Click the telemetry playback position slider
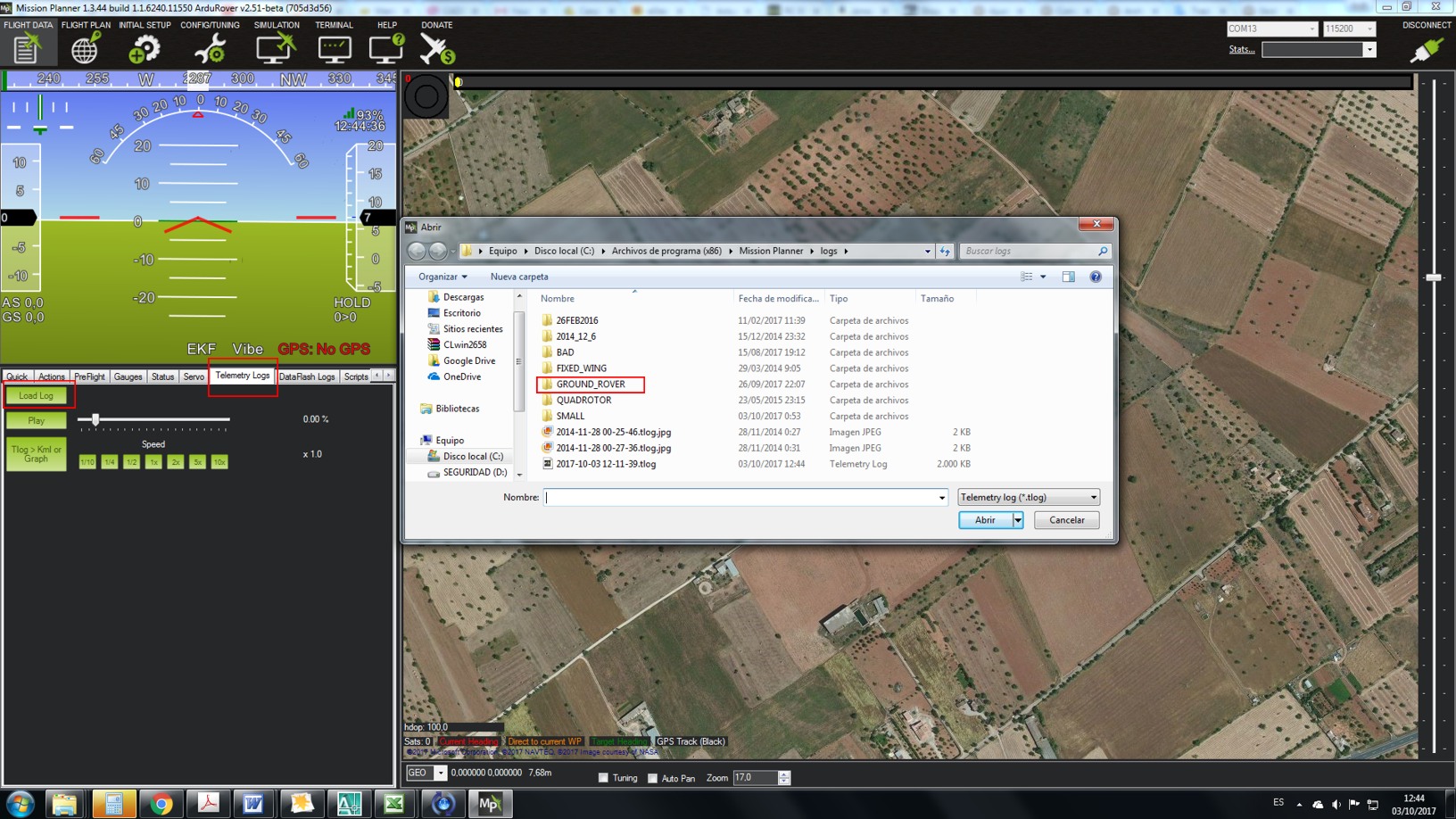The image size is (1456, 819). tap(153, 419)
